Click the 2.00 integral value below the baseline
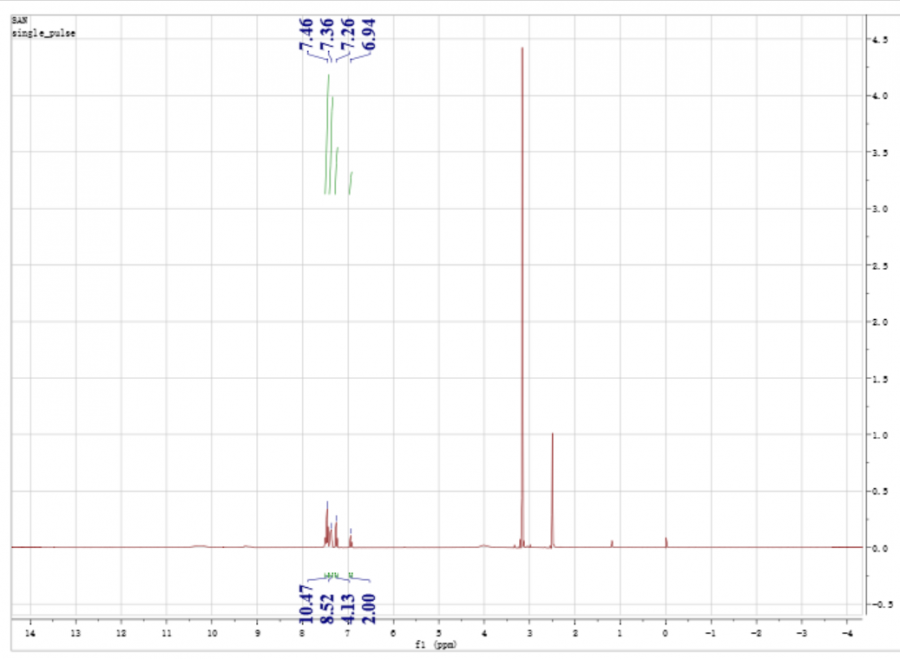 pyautogui.click(x=368, y=609)
